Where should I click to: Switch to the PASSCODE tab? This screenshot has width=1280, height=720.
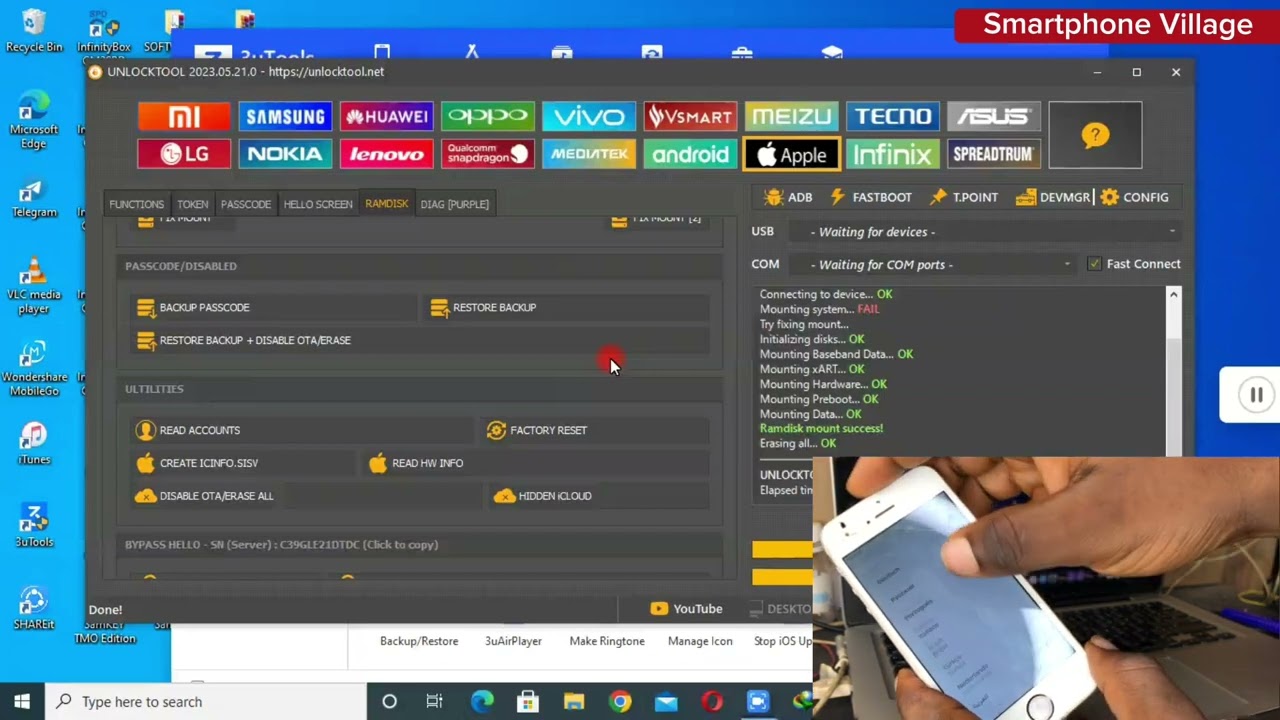(246, 204)
